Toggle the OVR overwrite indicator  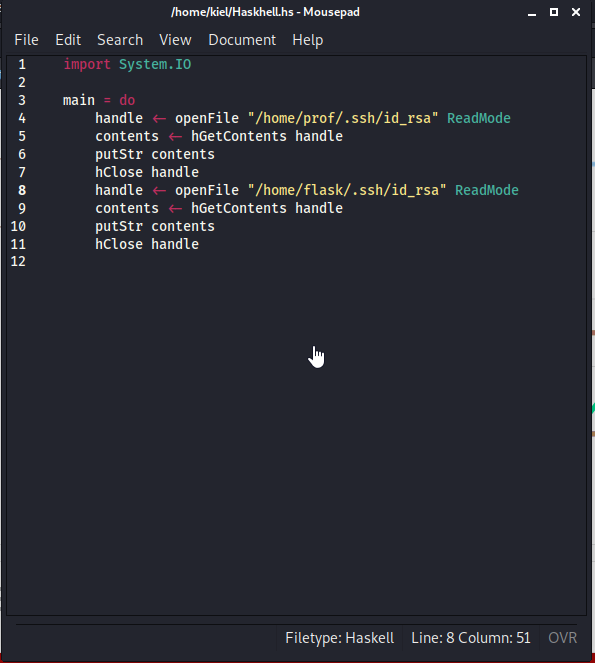[562, 638]
